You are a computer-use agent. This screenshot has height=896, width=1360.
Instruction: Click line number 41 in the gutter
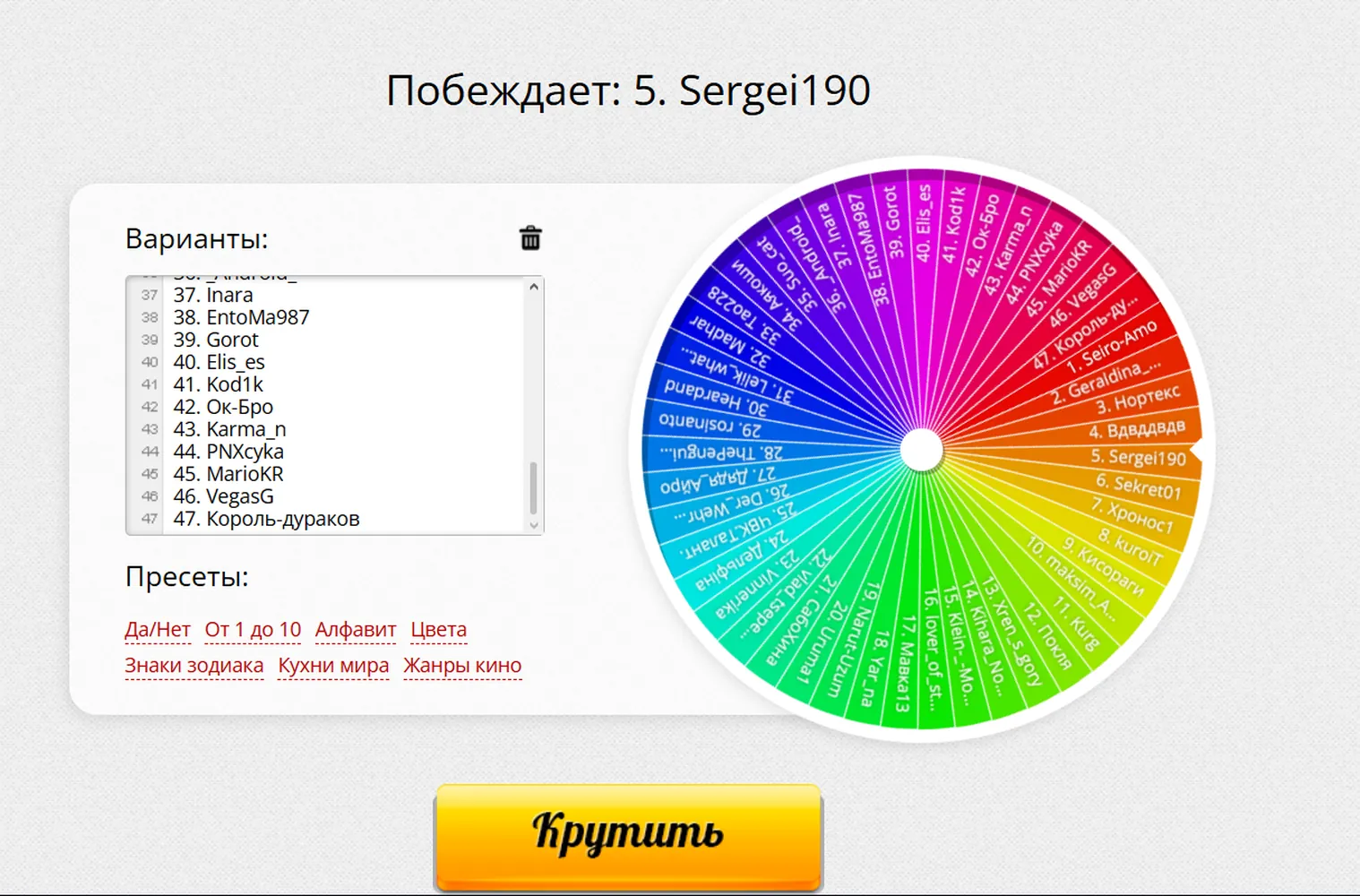(x=150, y=384)
